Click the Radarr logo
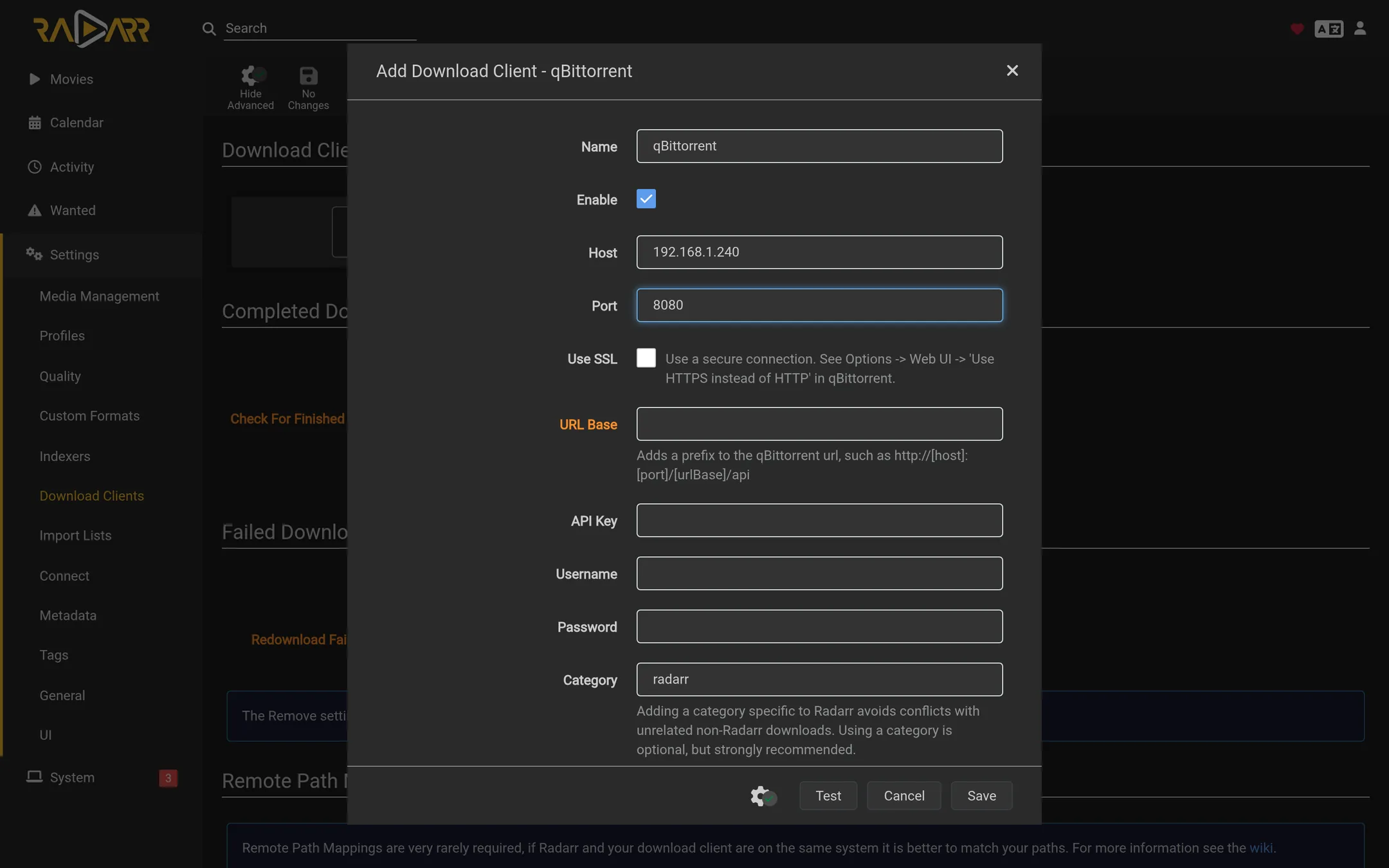Image resolution: width=1389 pixels, height=868 pixels. (x=91, y=28)
